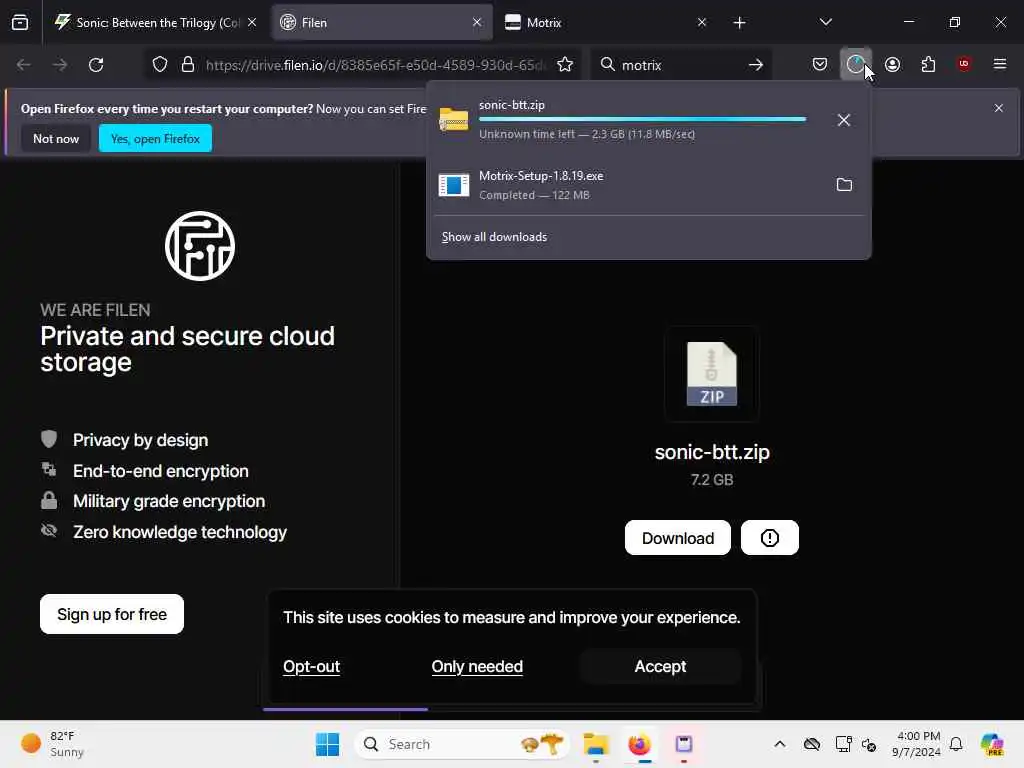Reload the current page
Image resolution: width=1024 pixels, height=768 pixels.
point(96,65)
